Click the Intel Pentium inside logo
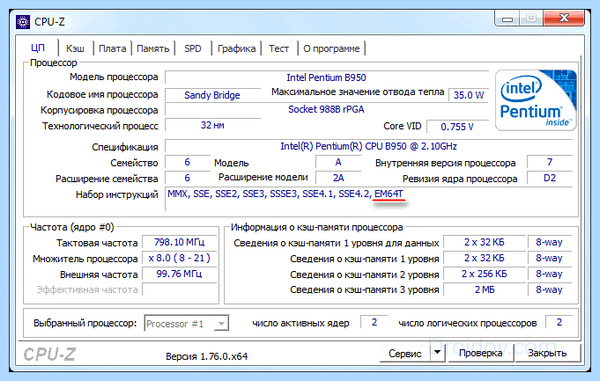 pos(536,100)
